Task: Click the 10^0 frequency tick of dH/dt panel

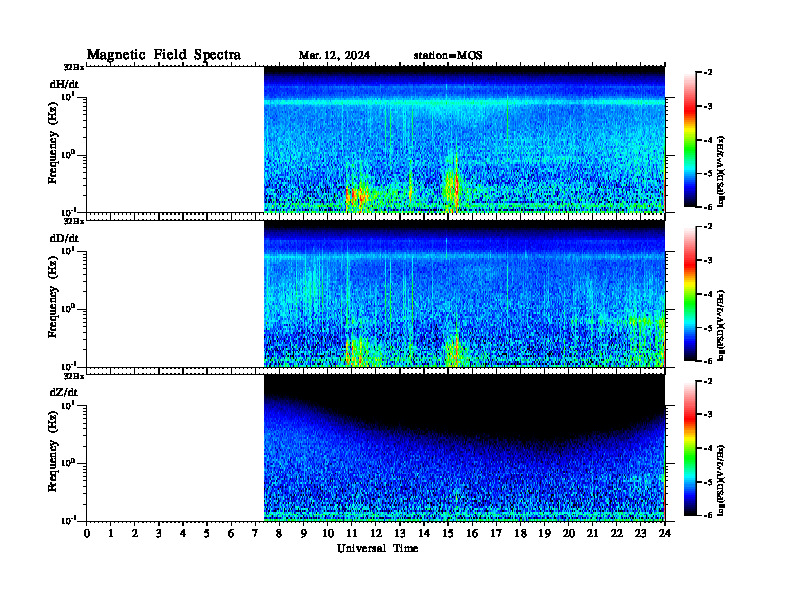Action: point(69,154)
